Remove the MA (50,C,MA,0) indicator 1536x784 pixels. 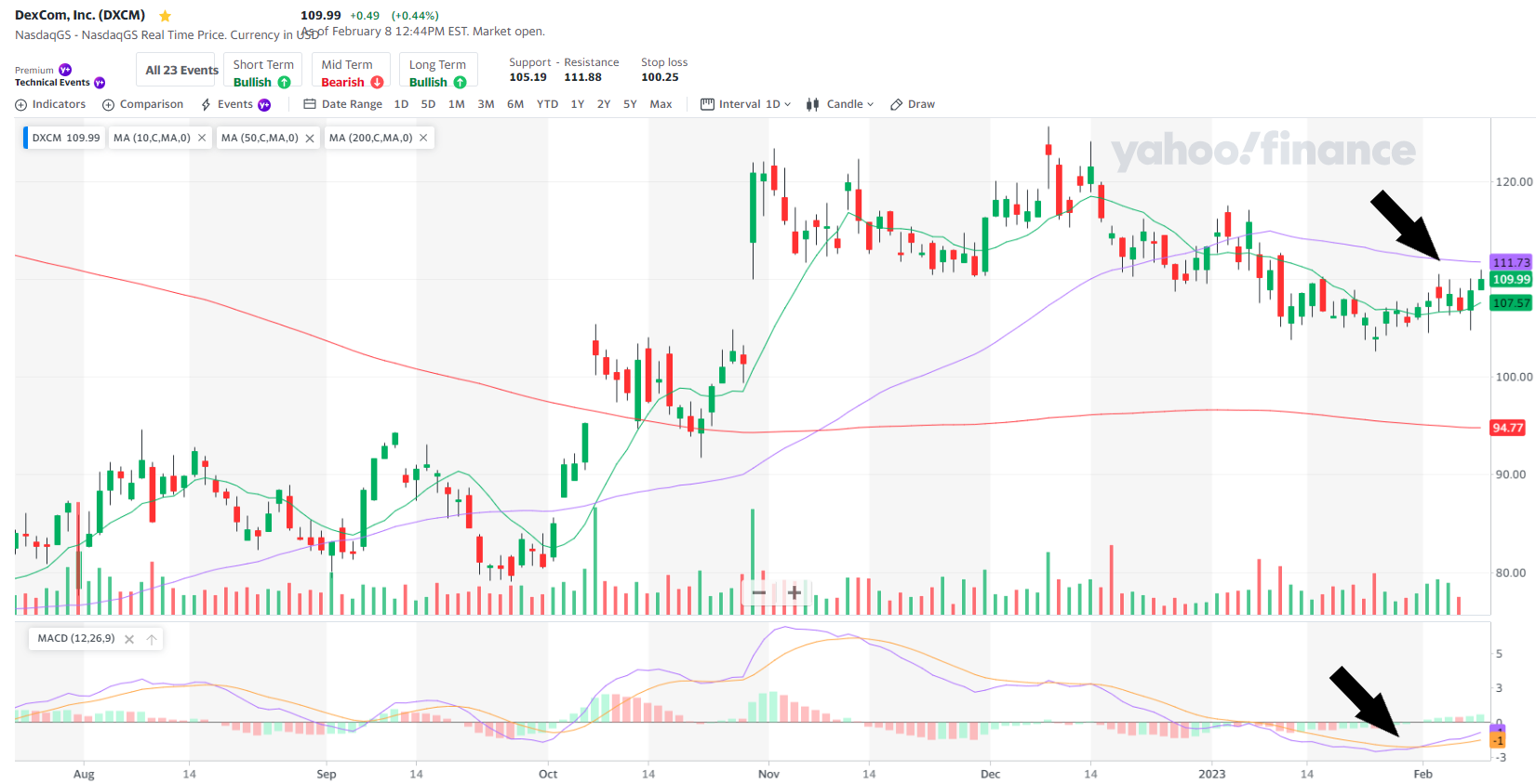310,138
